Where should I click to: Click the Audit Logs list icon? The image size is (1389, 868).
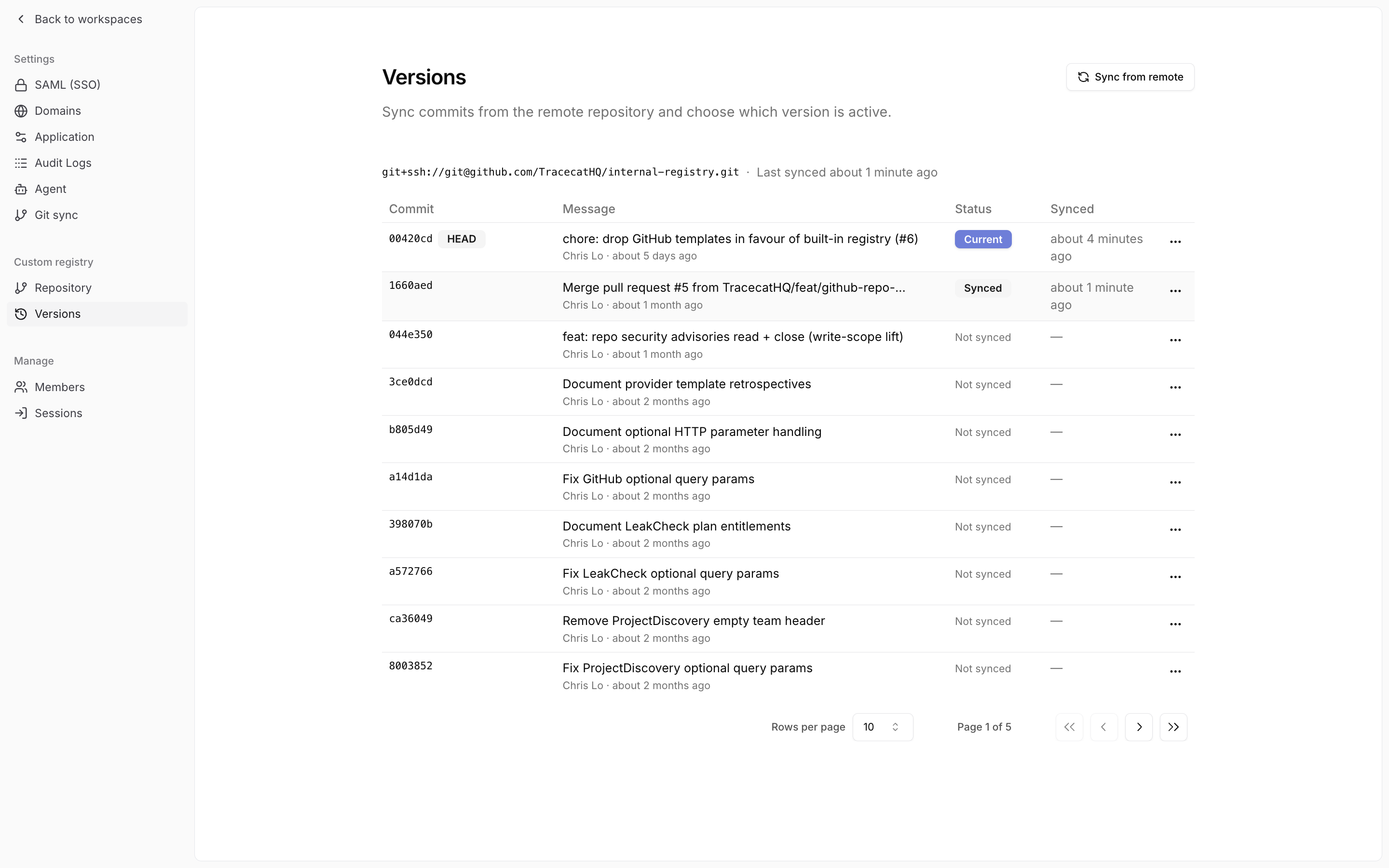(x=21, y=163)
